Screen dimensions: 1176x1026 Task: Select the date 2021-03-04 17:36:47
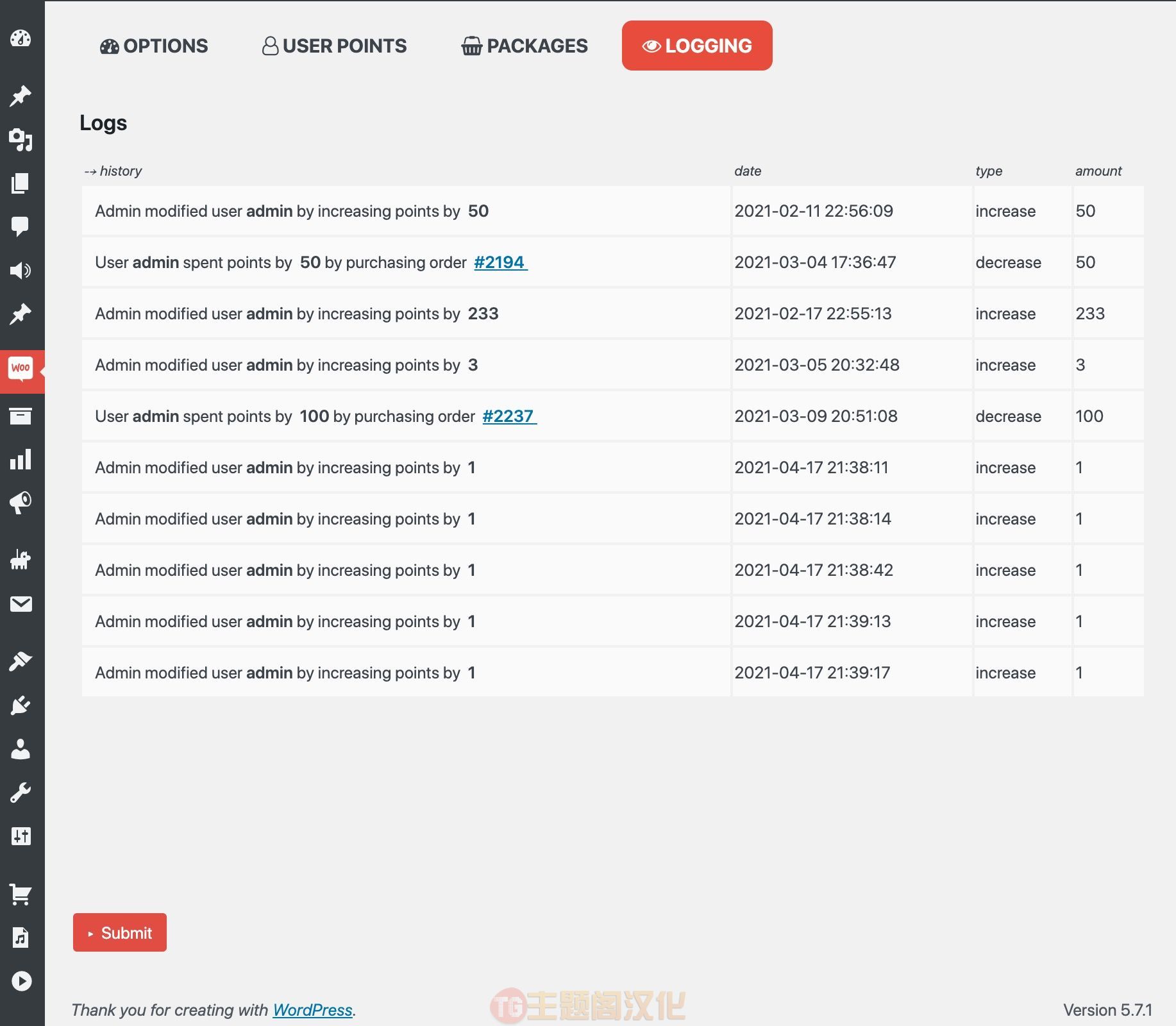pyautogui.click(x=815, y=262)
